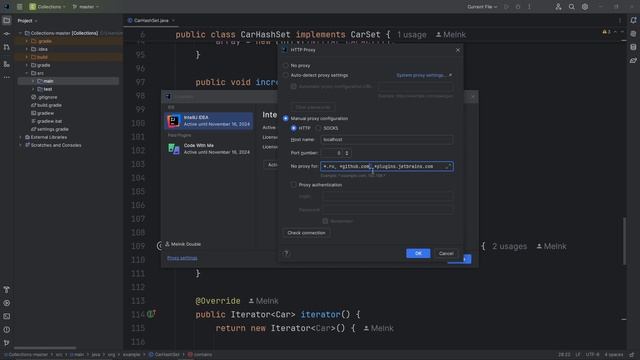Image resolution: width=640 pixels, height=360 pixels.
Task: Click the project panel horizontal scrollbar
Action: [x=45, y=348]
